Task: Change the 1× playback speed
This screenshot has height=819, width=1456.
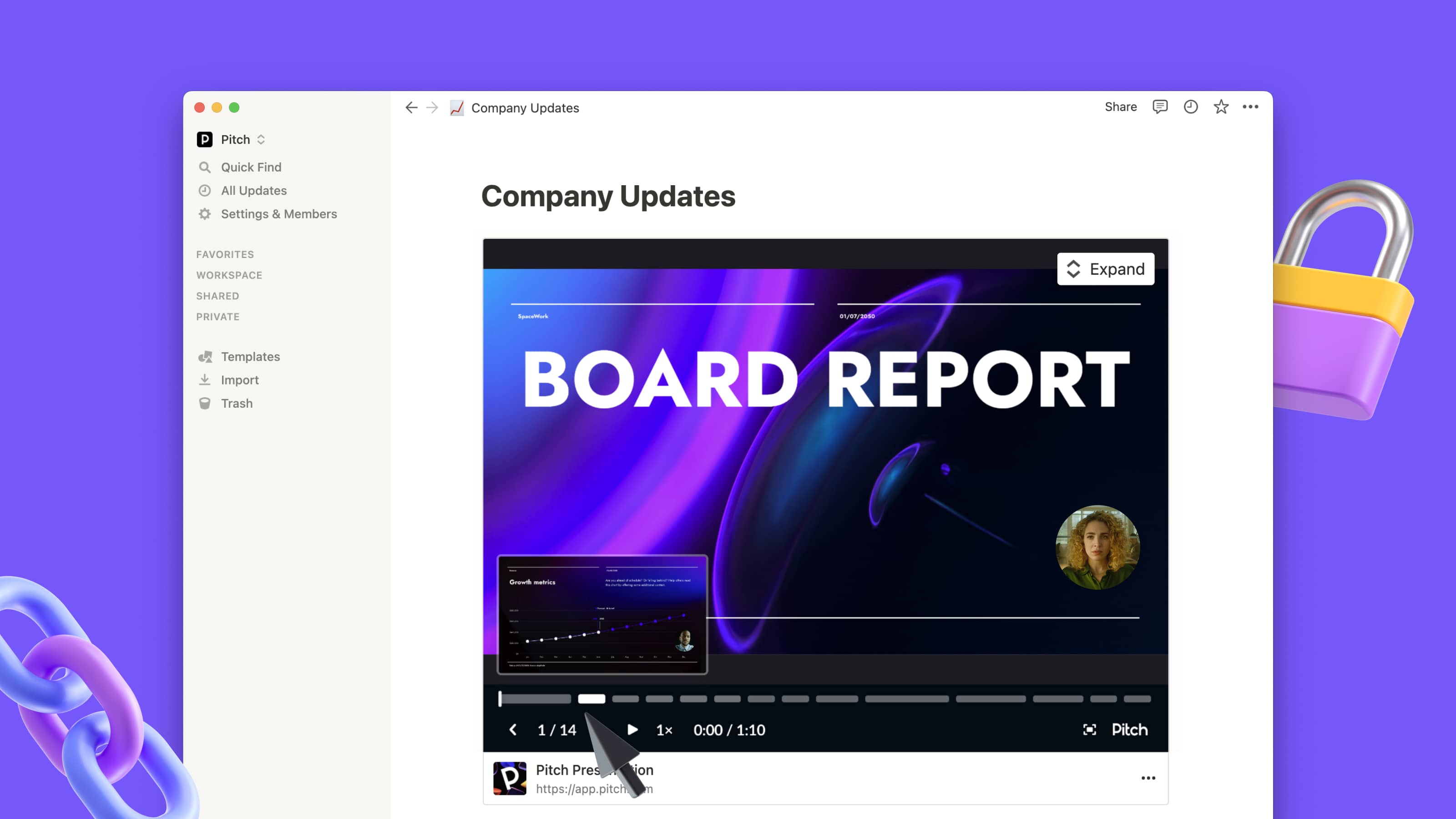Action: tap(664, 730)
